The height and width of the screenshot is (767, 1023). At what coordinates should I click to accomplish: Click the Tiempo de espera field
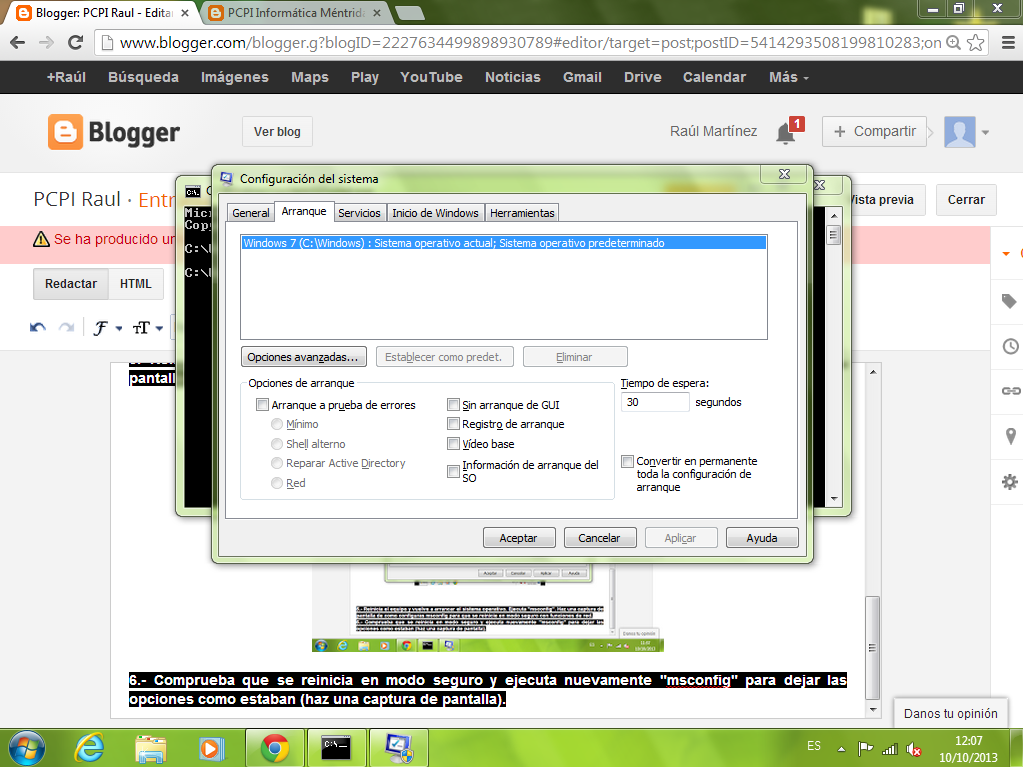click(654, 402)
